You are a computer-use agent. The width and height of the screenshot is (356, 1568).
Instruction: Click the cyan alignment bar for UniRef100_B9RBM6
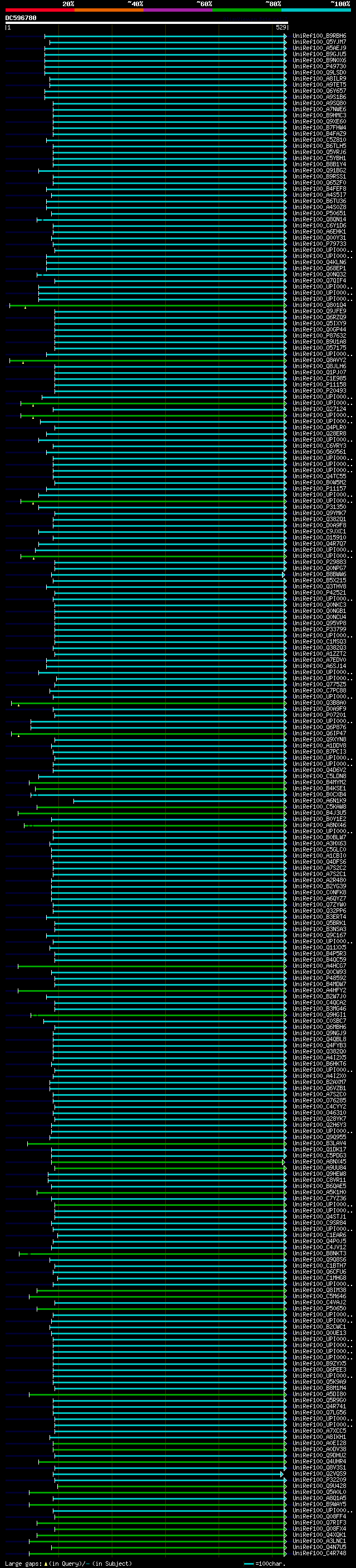click(x=165, y=37)
